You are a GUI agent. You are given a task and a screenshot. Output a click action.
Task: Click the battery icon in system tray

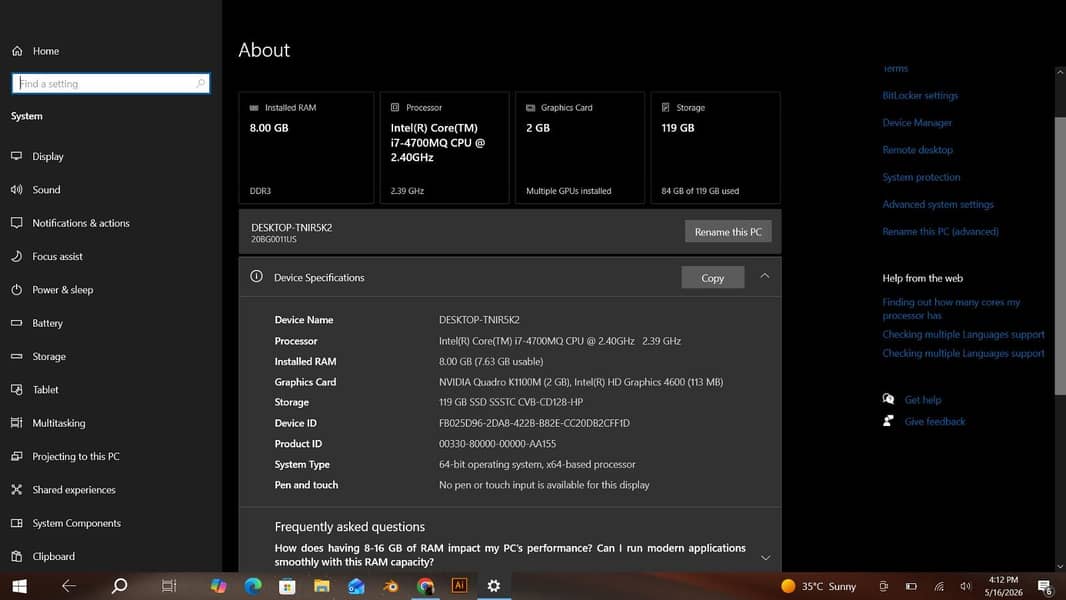click(911, 586)
